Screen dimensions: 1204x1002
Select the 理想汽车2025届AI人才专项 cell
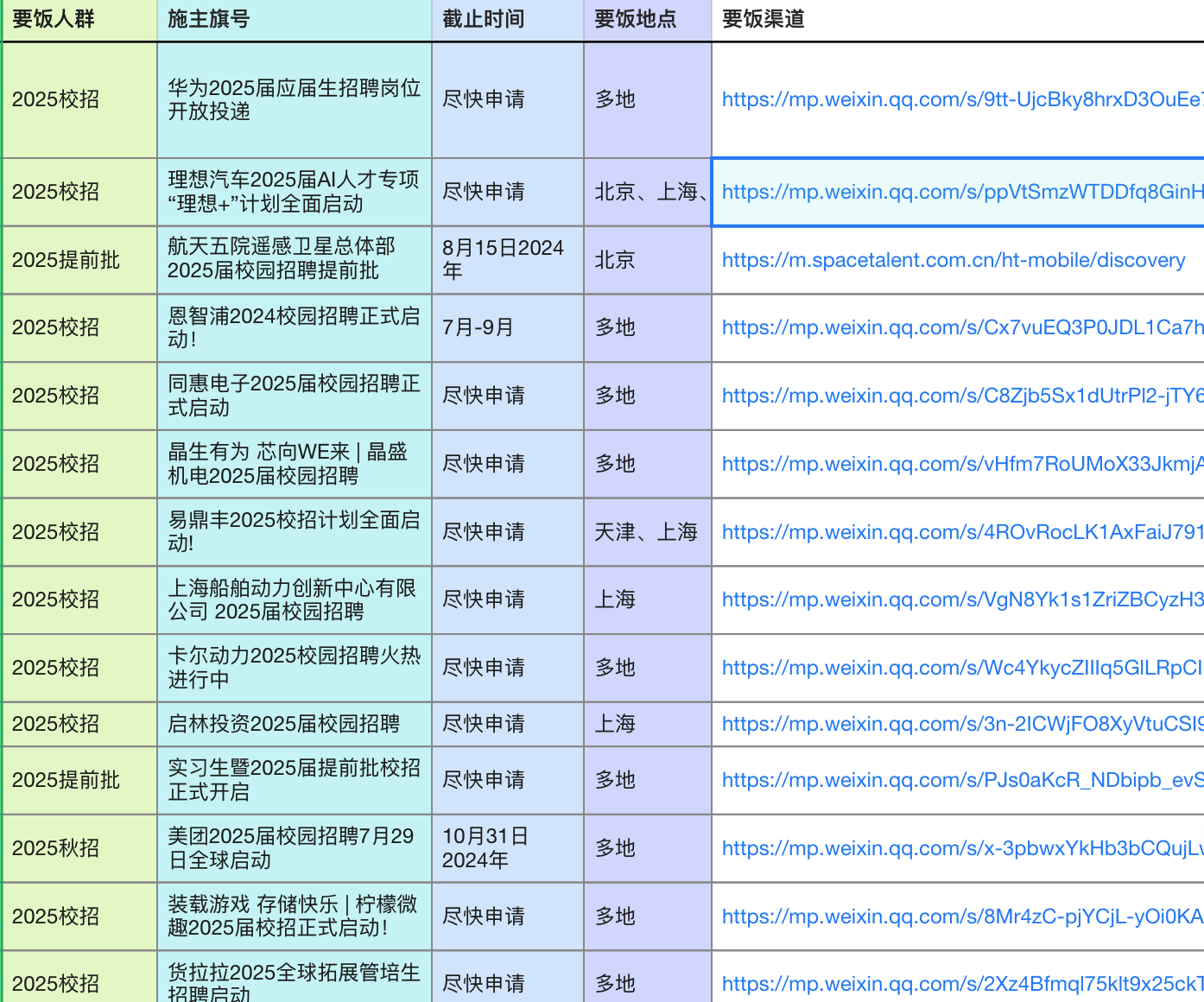click(294, 192)
